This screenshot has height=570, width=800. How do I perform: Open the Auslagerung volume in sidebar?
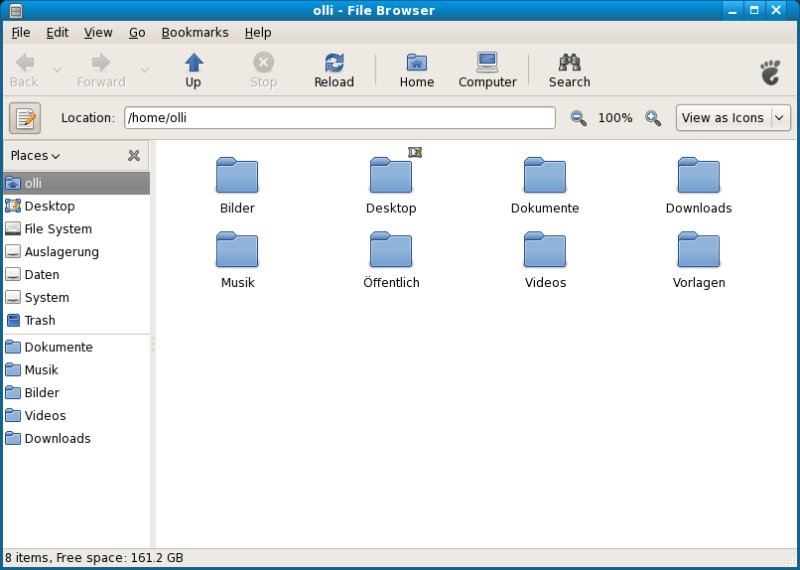(77, 252)
